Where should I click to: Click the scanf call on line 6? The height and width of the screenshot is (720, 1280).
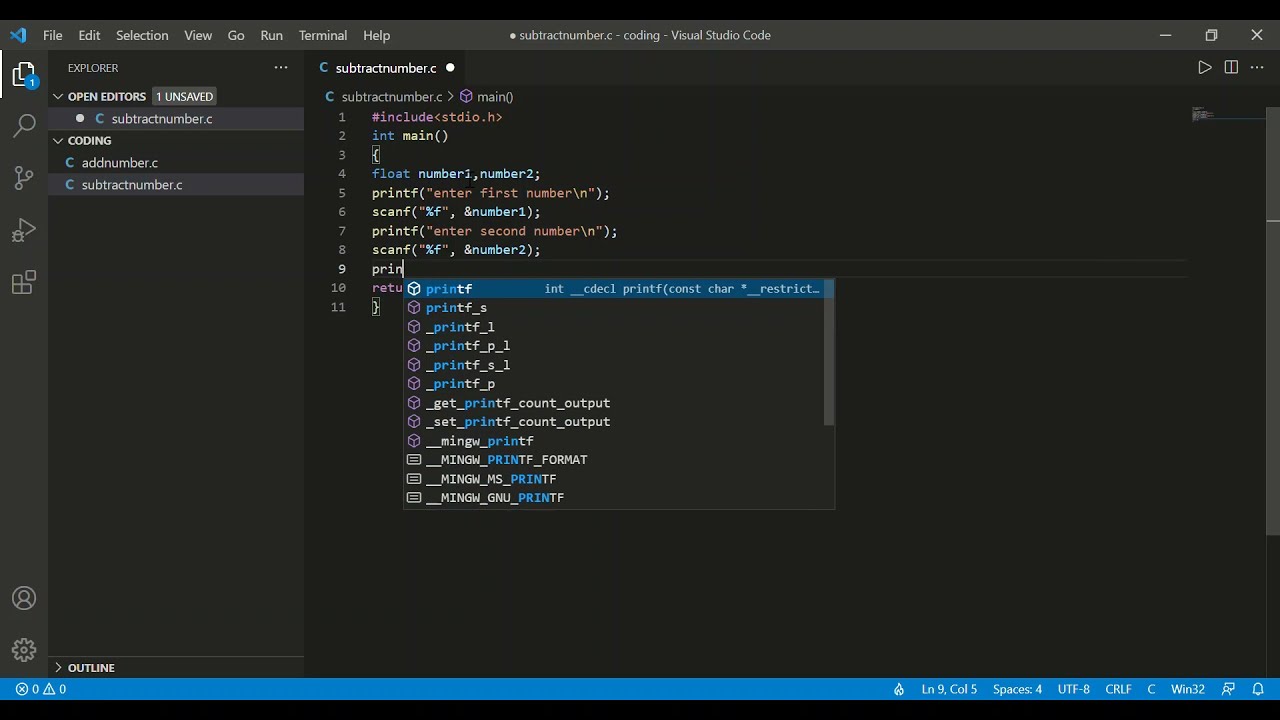456,212
